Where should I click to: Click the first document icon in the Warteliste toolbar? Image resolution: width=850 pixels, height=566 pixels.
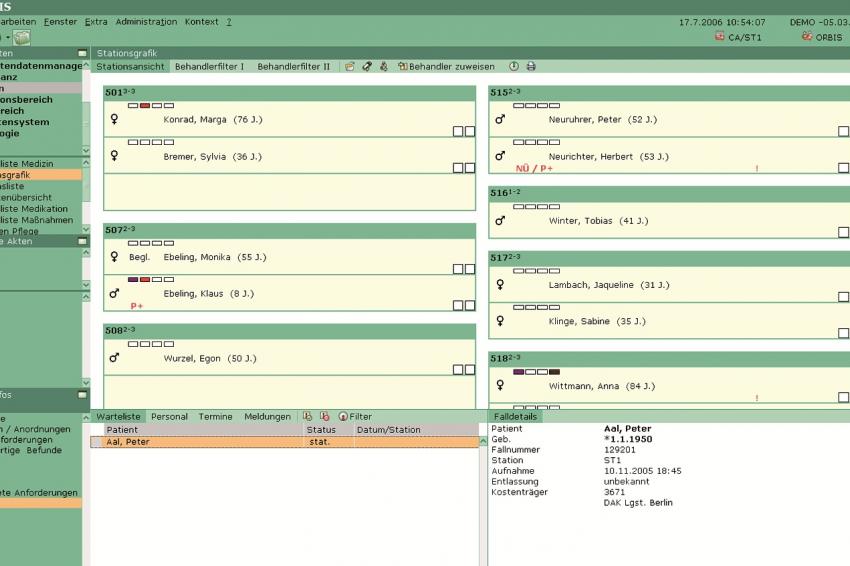point(307,416)
